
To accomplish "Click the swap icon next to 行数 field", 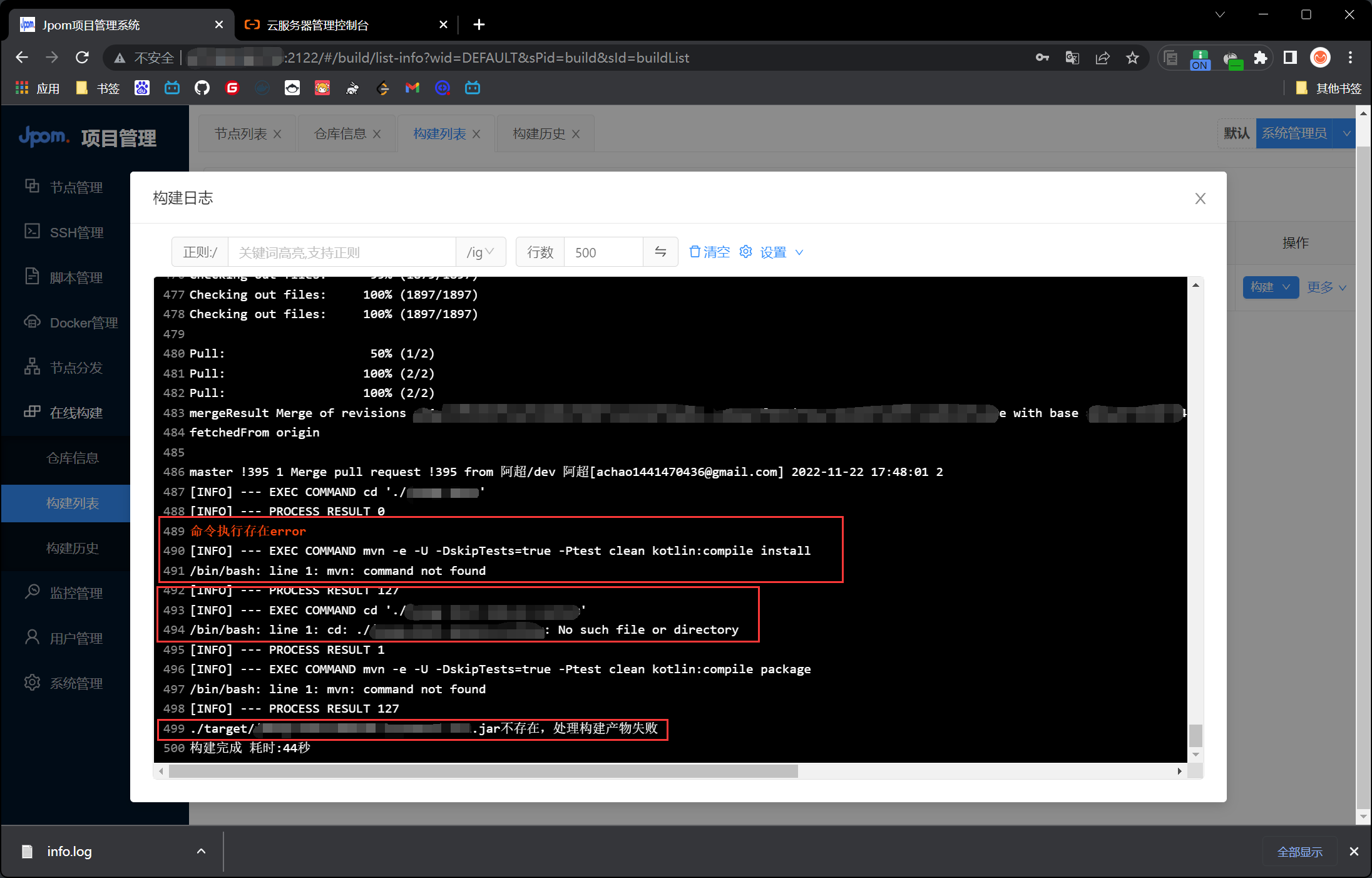I will [x=660, y=252].
